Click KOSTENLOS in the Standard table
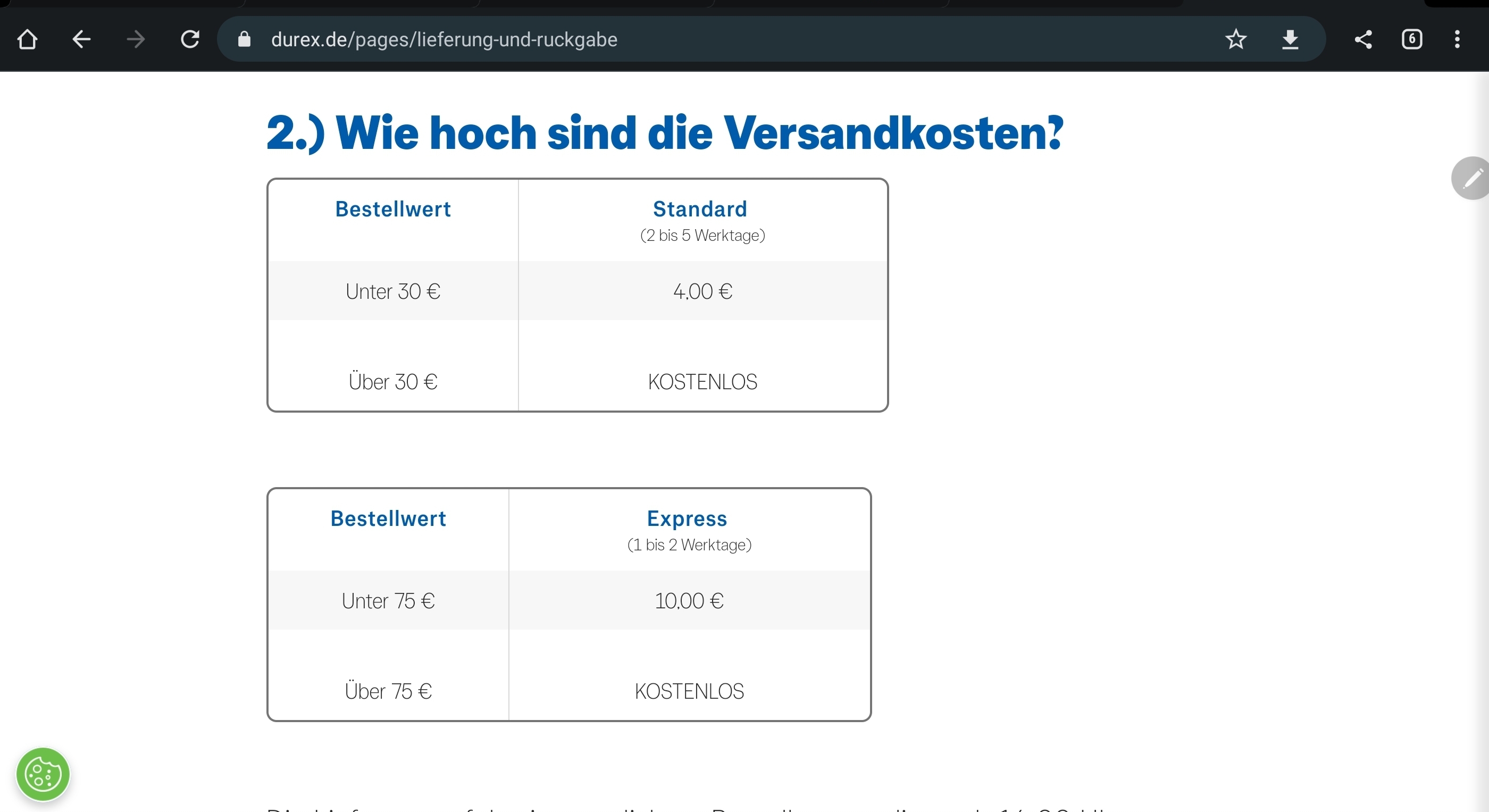 702,382
